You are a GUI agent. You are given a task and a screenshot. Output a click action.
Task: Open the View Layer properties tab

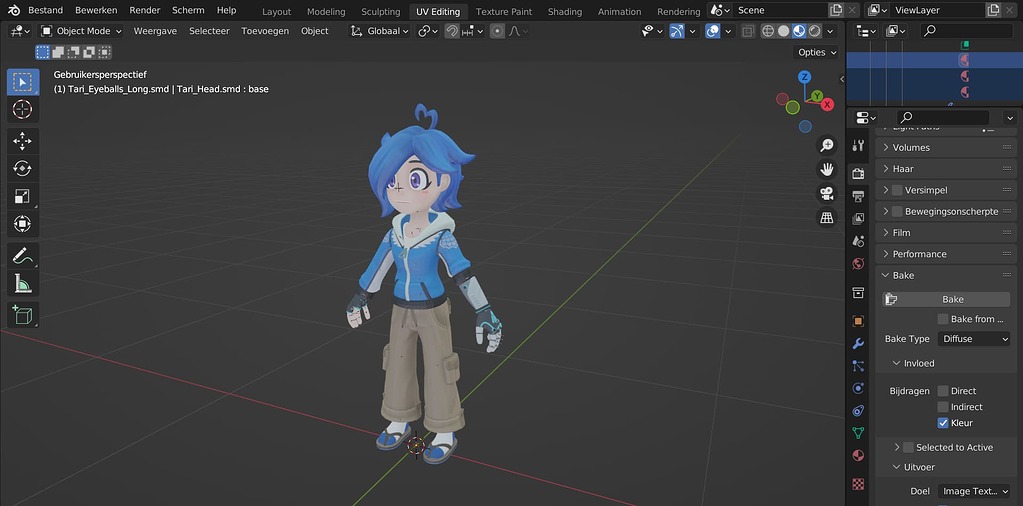point(859,218)
